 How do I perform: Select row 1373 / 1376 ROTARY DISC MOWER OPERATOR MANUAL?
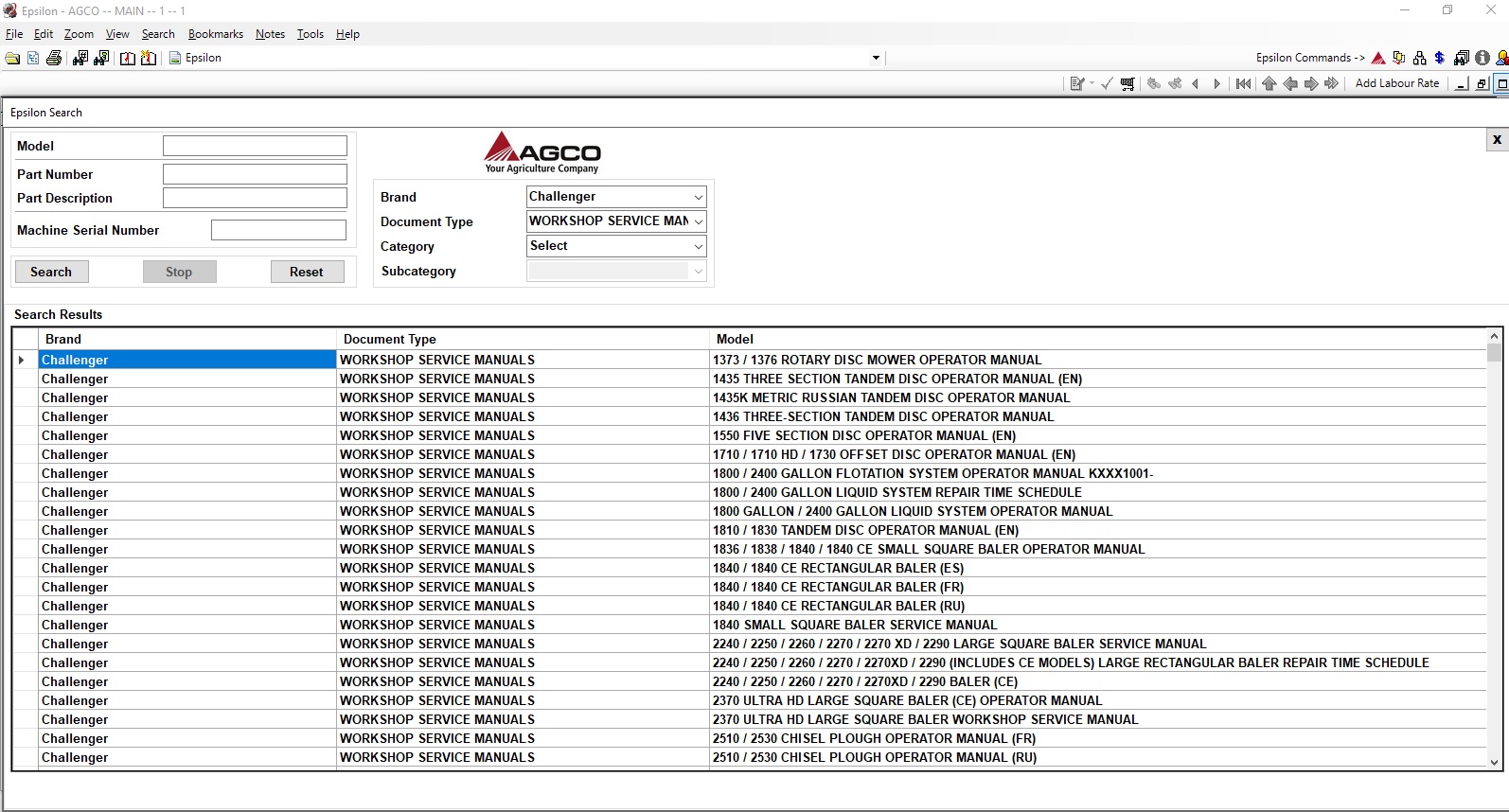pos(749,360)
